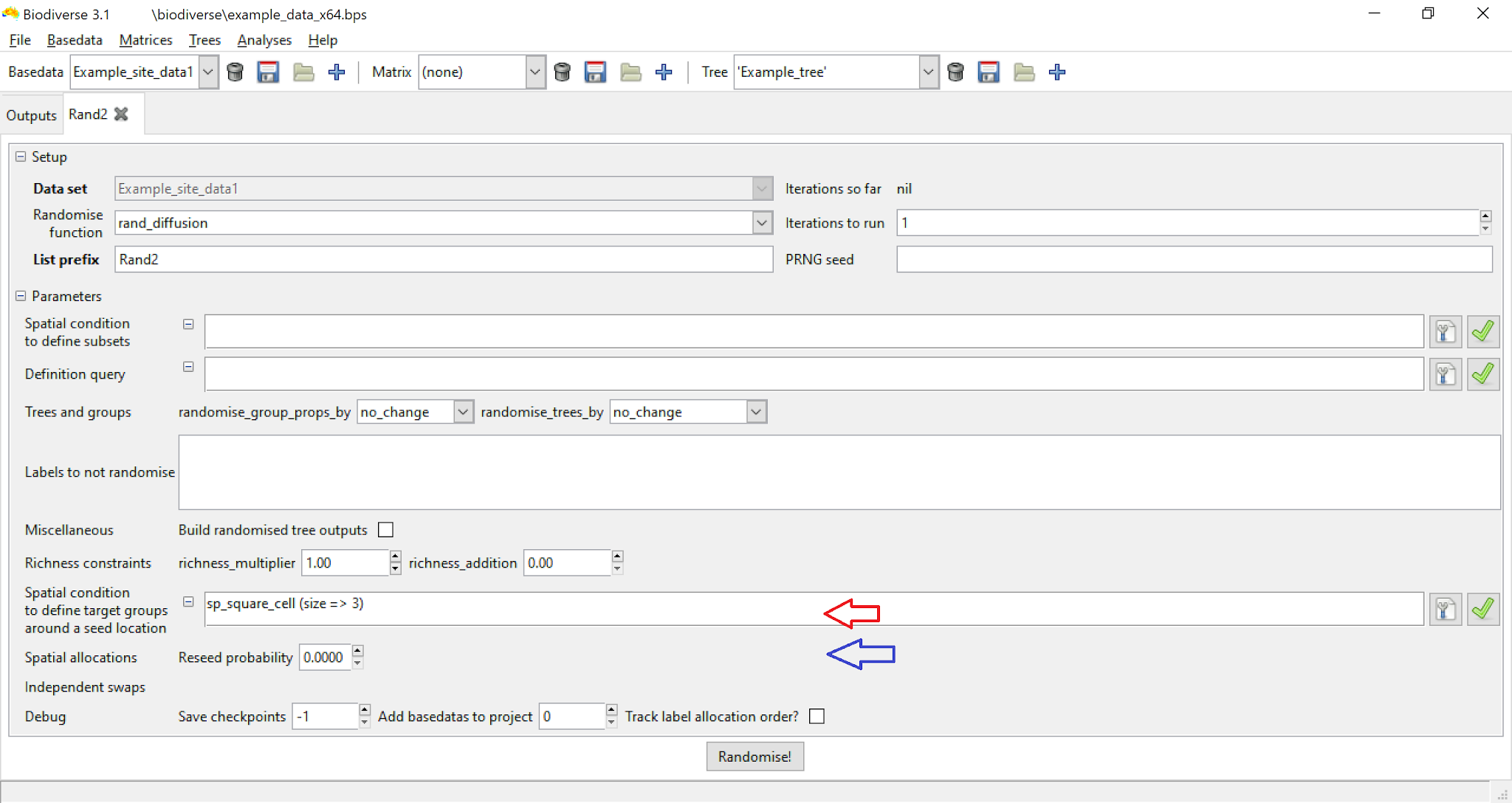Delete 'Example_tree' using the trash icon
This screenshot has width=1512, height=803.
pyautogui.click(x=955, y=72)
